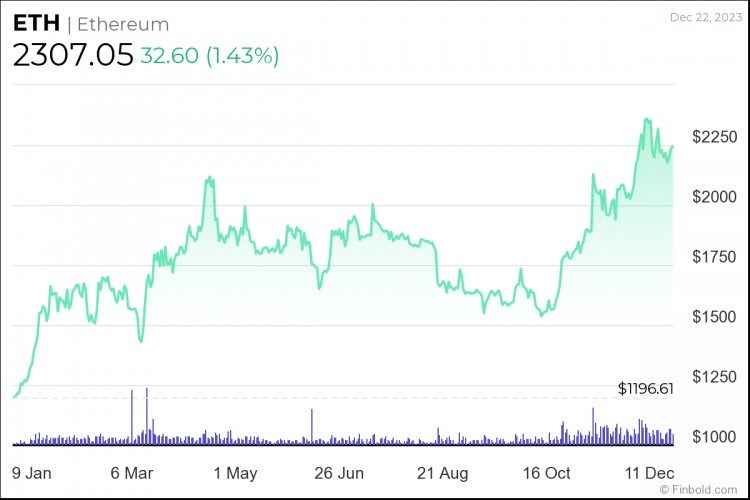Select the $1000 price axis label
The width and height of the screenshot is (750, 500).
(x=716, y=437)
